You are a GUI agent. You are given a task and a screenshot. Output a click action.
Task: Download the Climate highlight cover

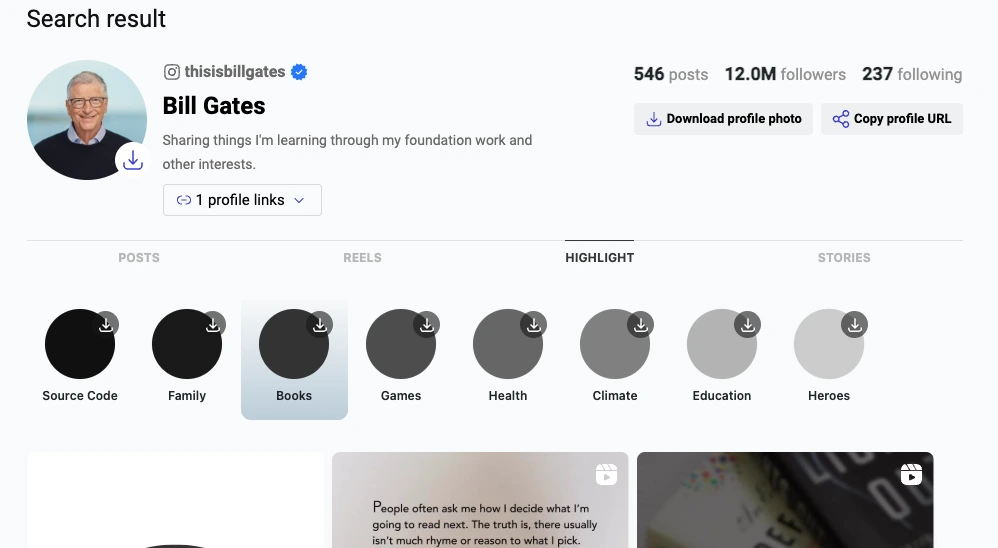(x=641, y=324)
